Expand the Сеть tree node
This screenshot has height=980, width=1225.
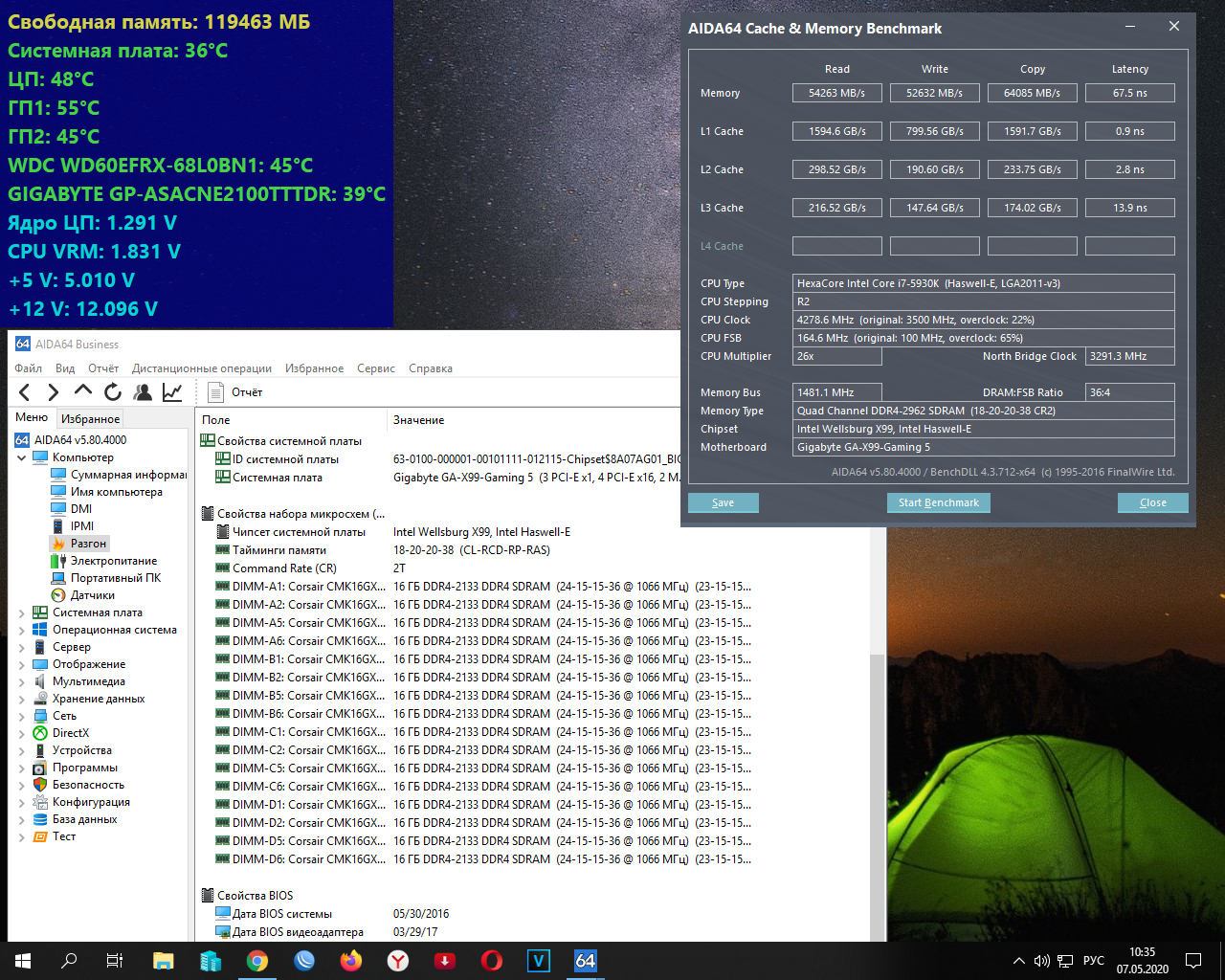point(22,716)
